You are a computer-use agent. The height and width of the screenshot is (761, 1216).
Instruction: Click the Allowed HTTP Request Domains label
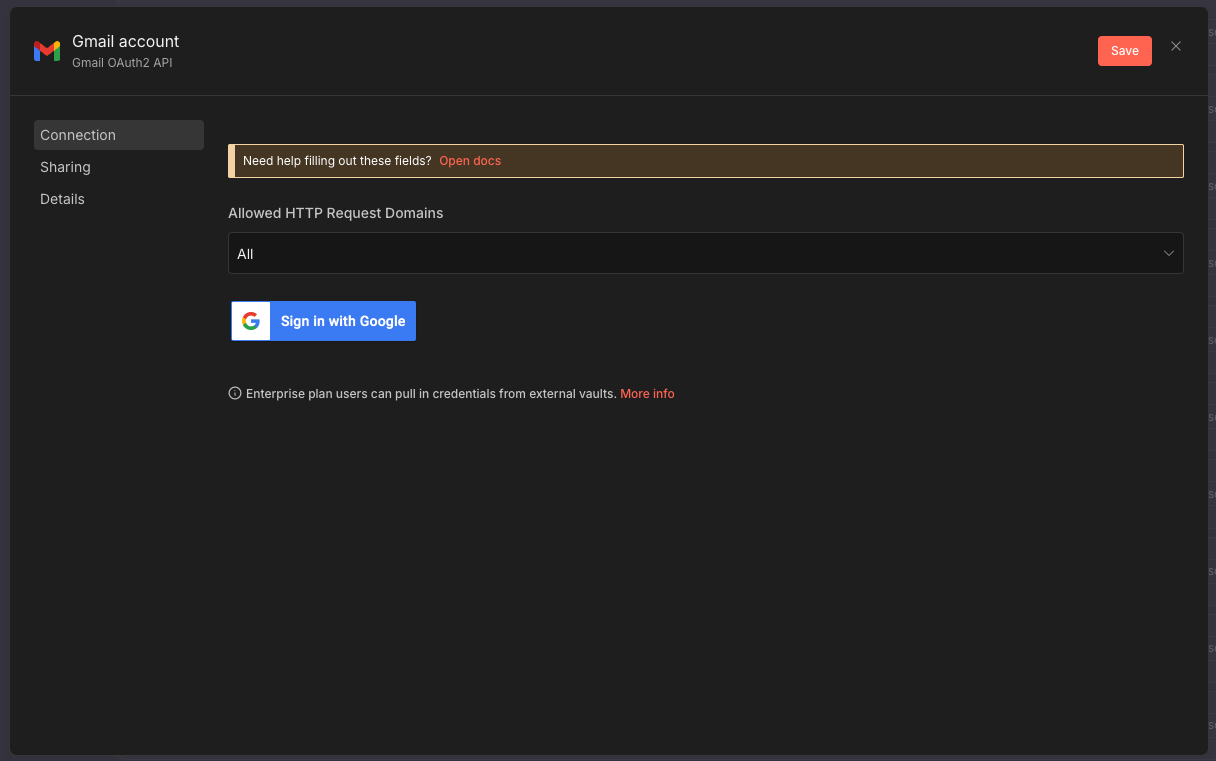[x=335, y=213]
